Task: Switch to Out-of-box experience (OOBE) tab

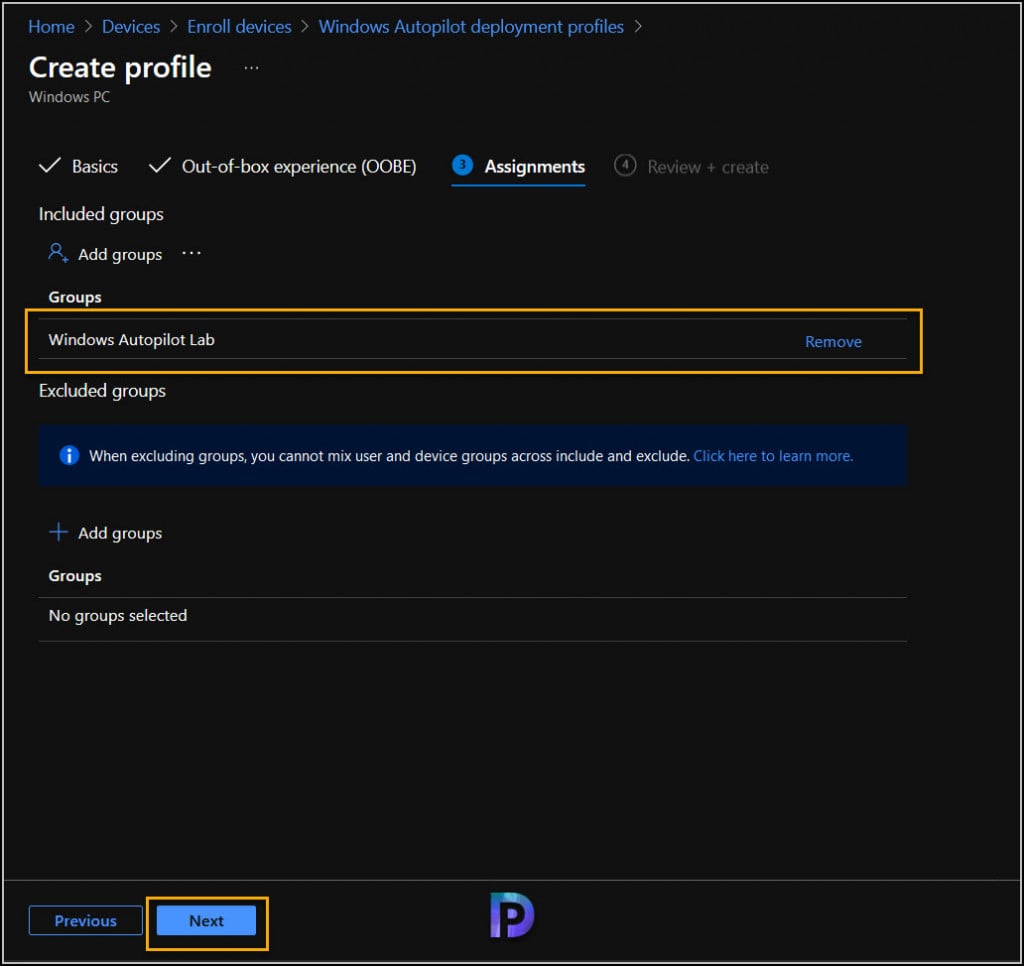Action: click(282, 167)
